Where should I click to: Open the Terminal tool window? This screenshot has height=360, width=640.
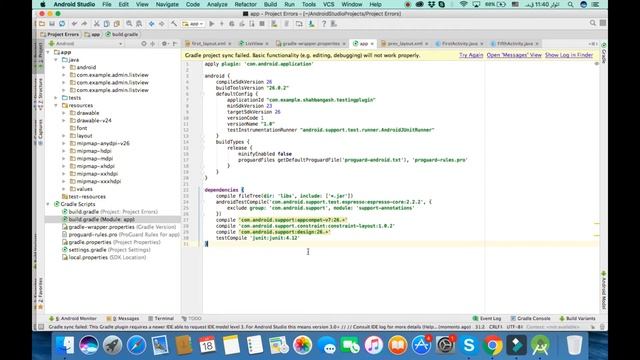point(161,318)
